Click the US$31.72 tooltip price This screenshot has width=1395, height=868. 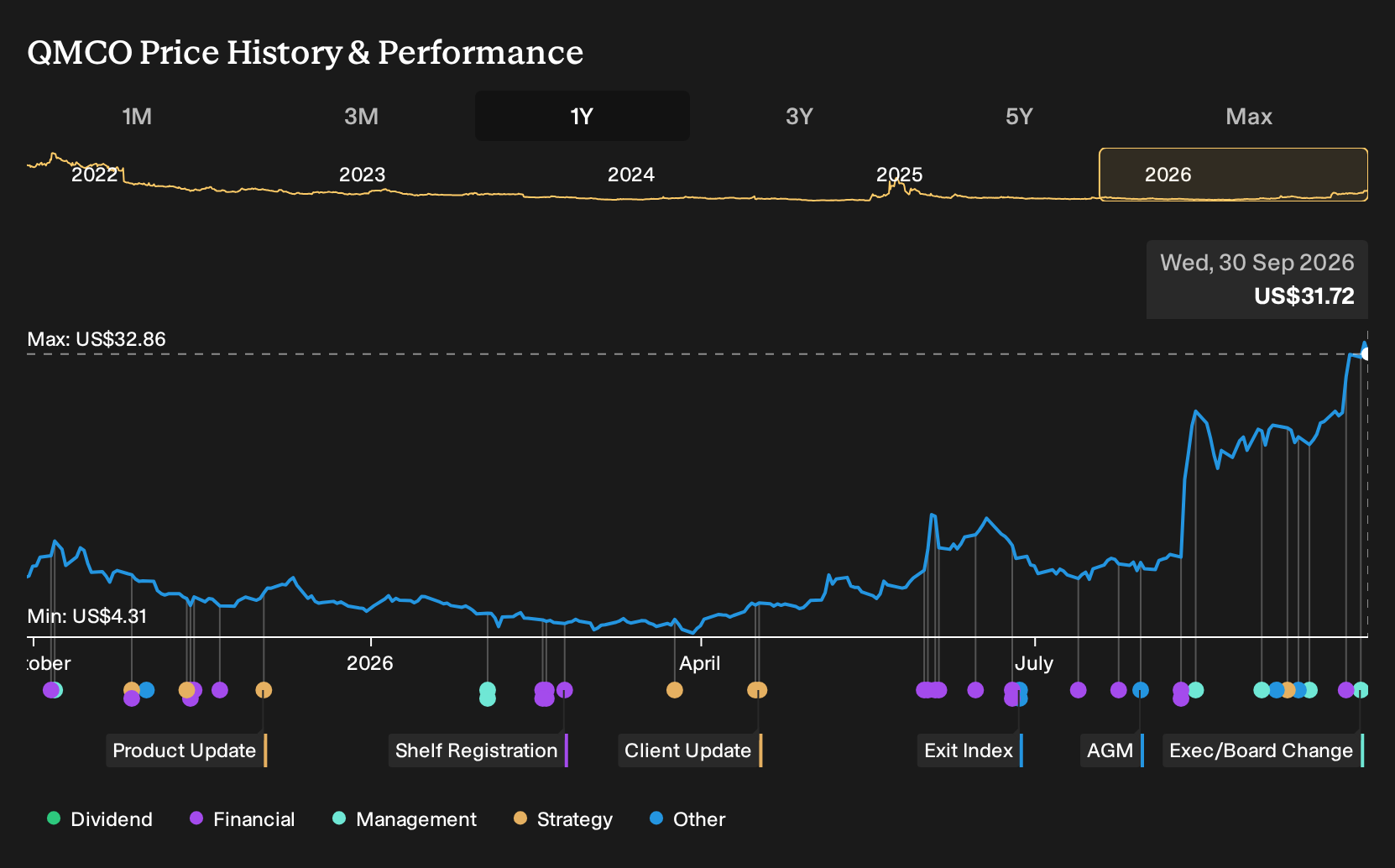(1304, 295)
